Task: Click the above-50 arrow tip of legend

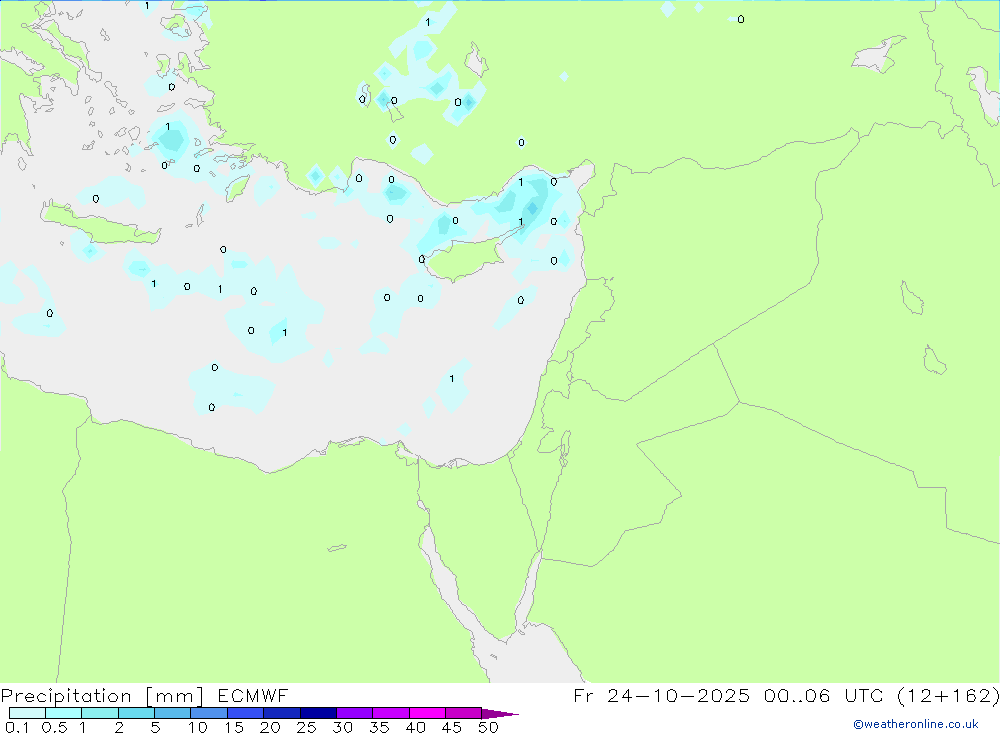Action: coord(499,714)
